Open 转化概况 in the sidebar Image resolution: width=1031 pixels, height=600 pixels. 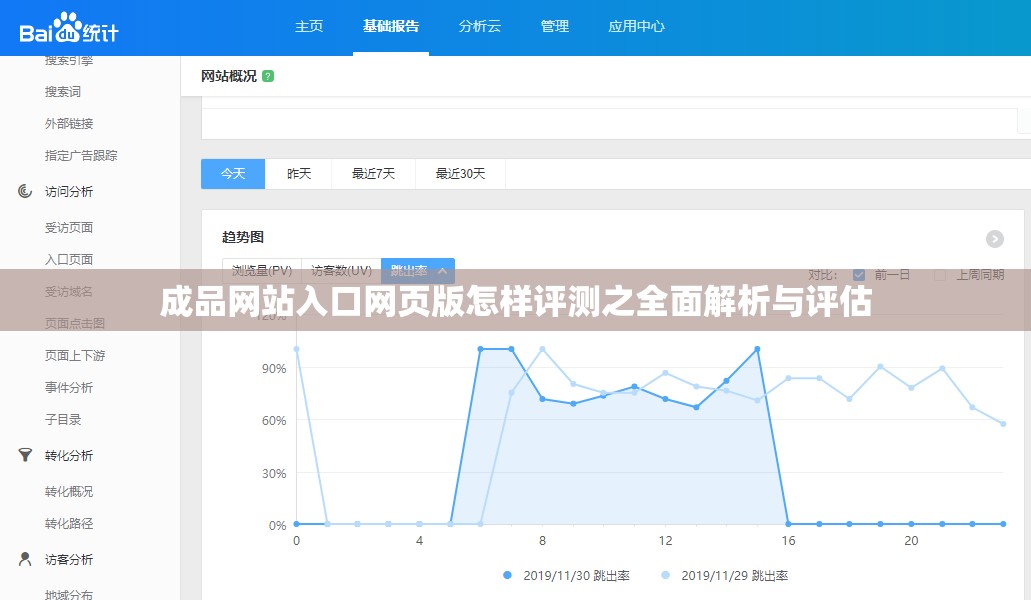coord(69,492)
